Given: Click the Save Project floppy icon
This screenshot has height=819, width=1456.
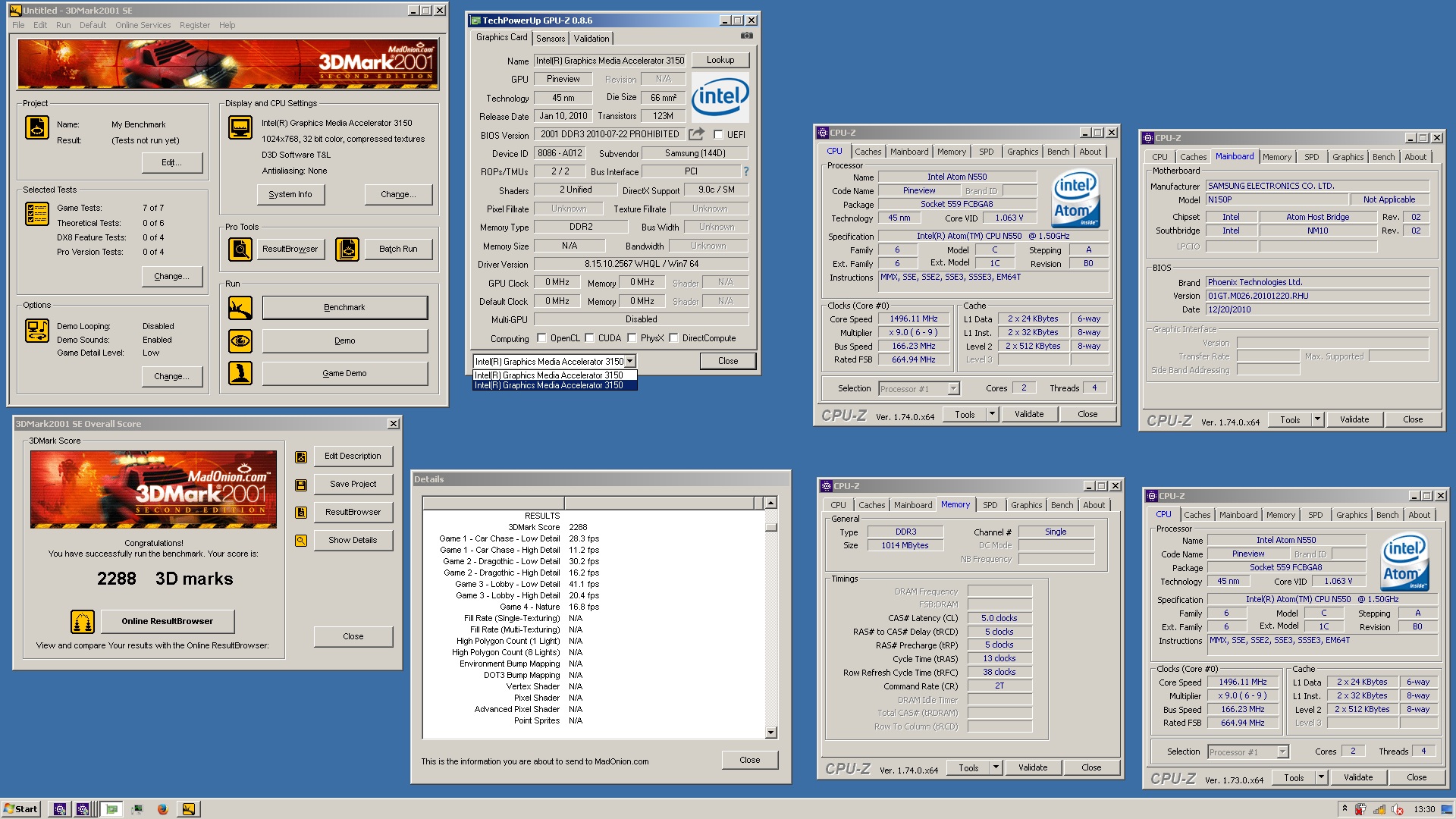Looking at the screenshot, I should (x=301, y=485).
